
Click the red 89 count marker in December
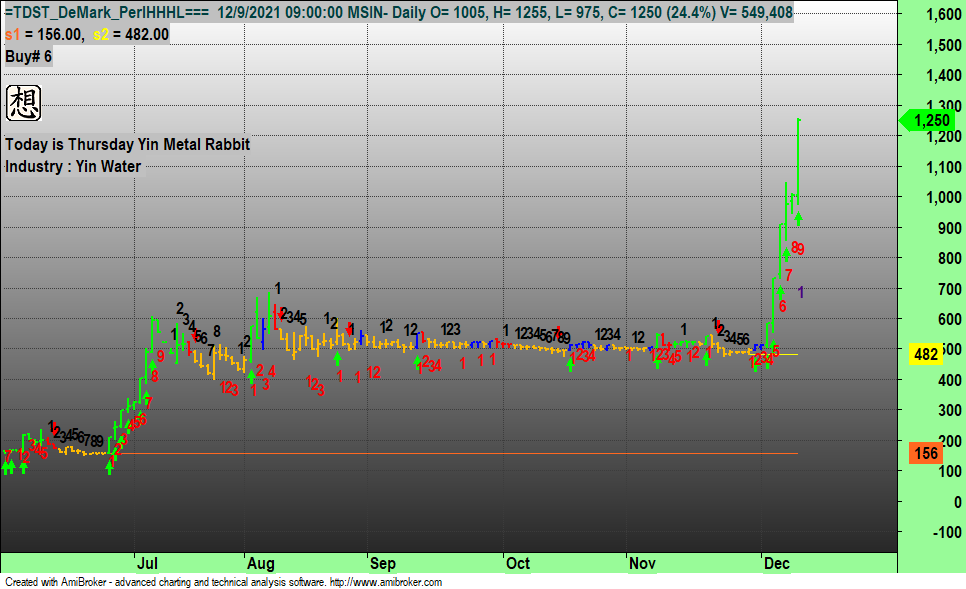click(798, 248)
